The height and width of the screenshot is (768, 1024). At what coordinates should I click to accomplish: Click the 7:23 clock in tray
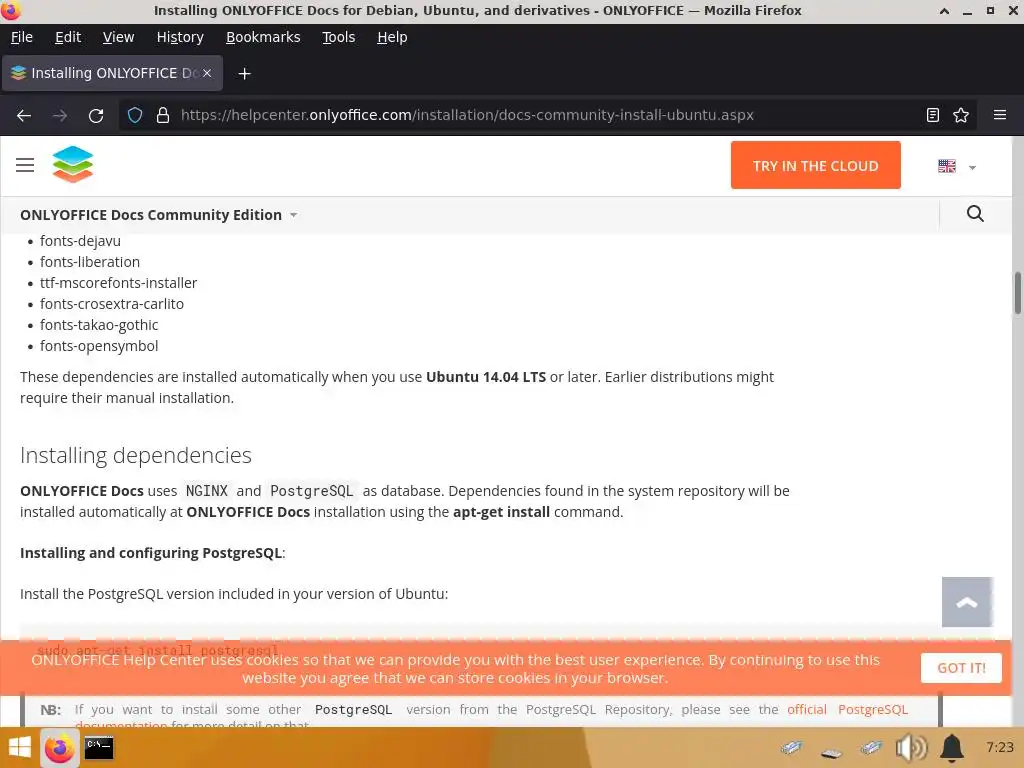coord(1000,747)
